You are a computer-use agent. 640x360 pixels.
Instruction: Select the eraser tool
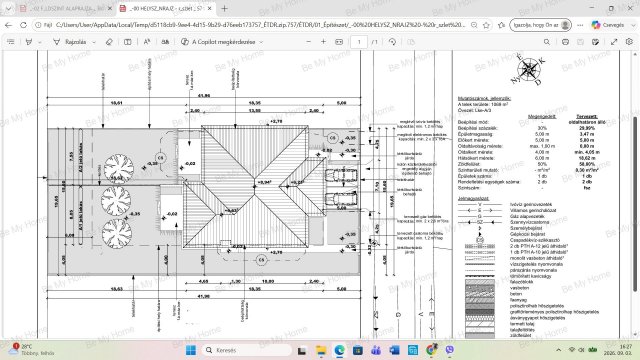tap(109, 42)
